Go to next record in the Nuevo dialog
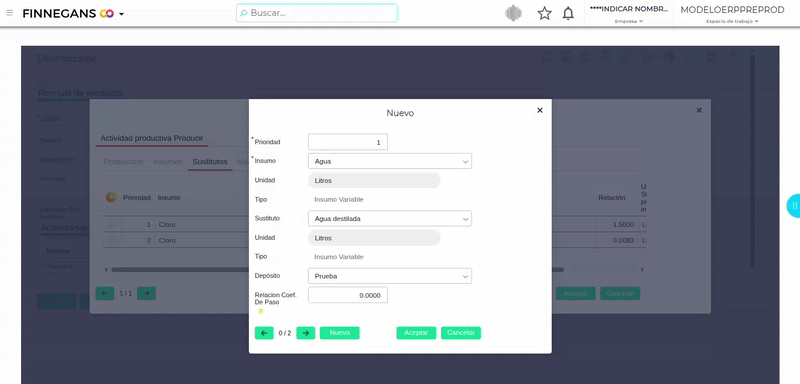Screen dimensions: 800x384 point(306,333)
